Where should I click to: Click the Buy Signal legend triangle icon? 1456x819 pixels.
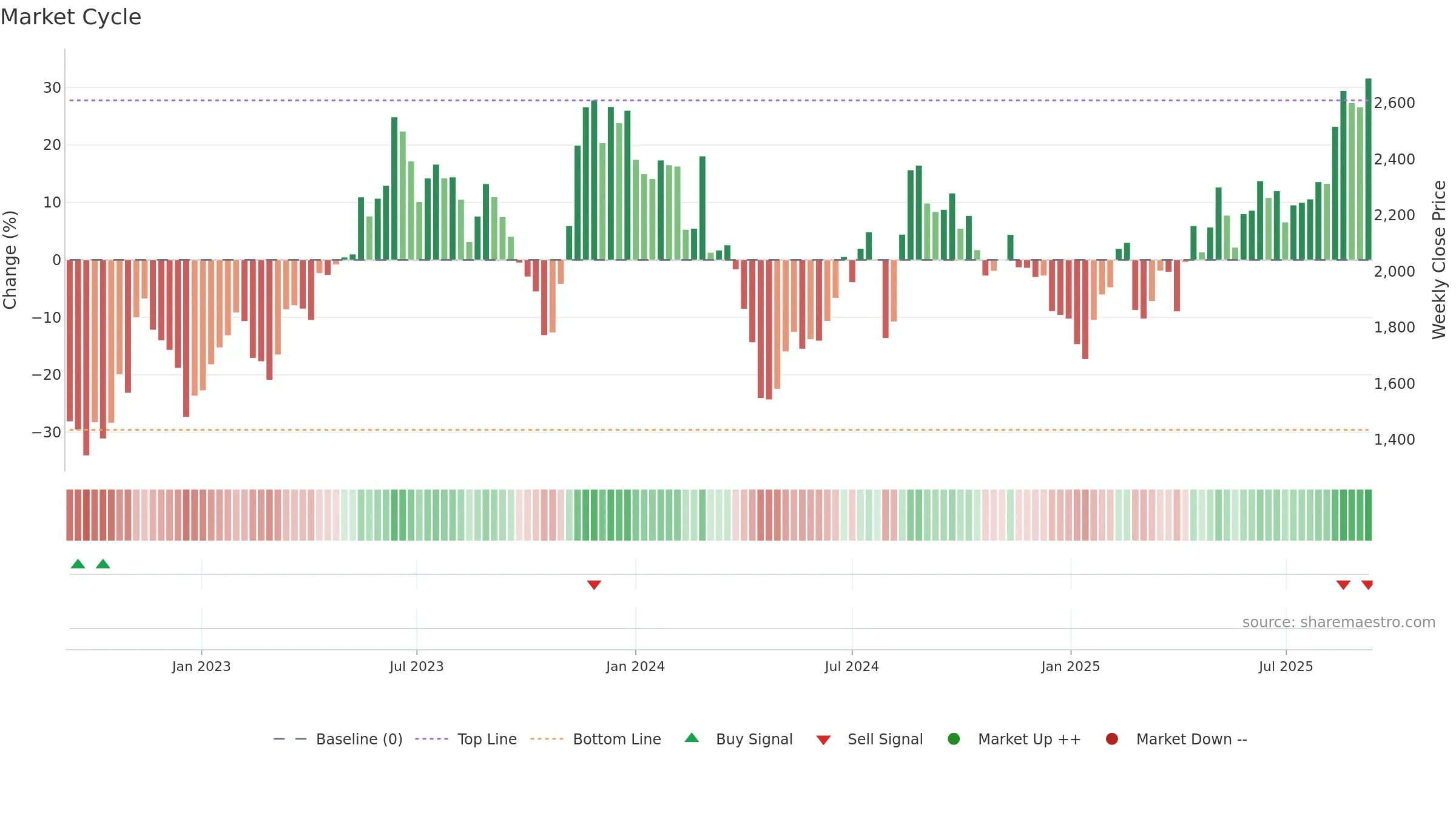tap(692, 738)
